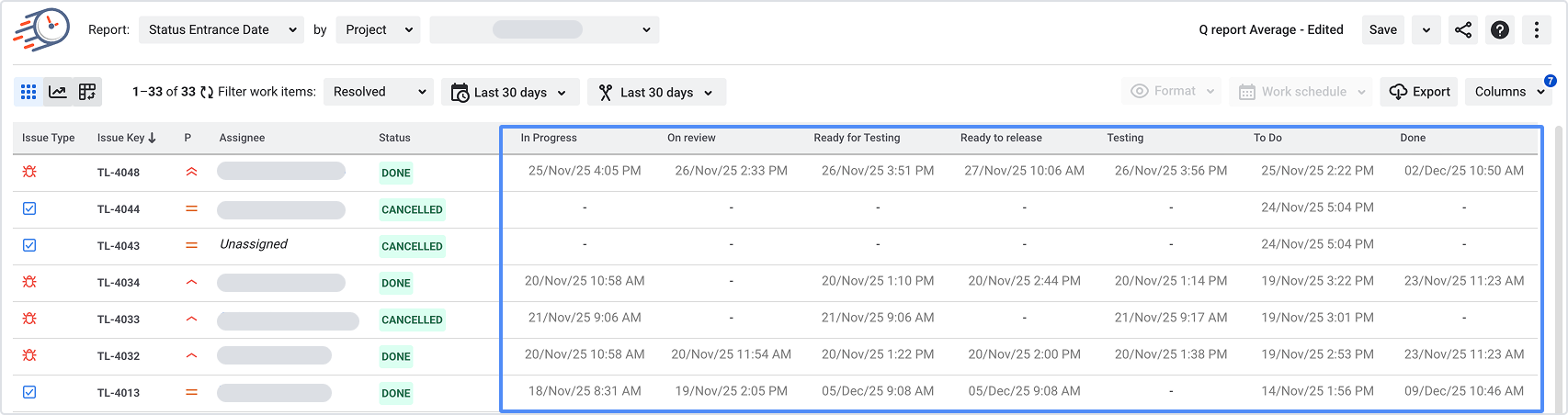Open issue TL-4013
The width and height of the screenshot is (1568, 415).
tap(119, 393)
